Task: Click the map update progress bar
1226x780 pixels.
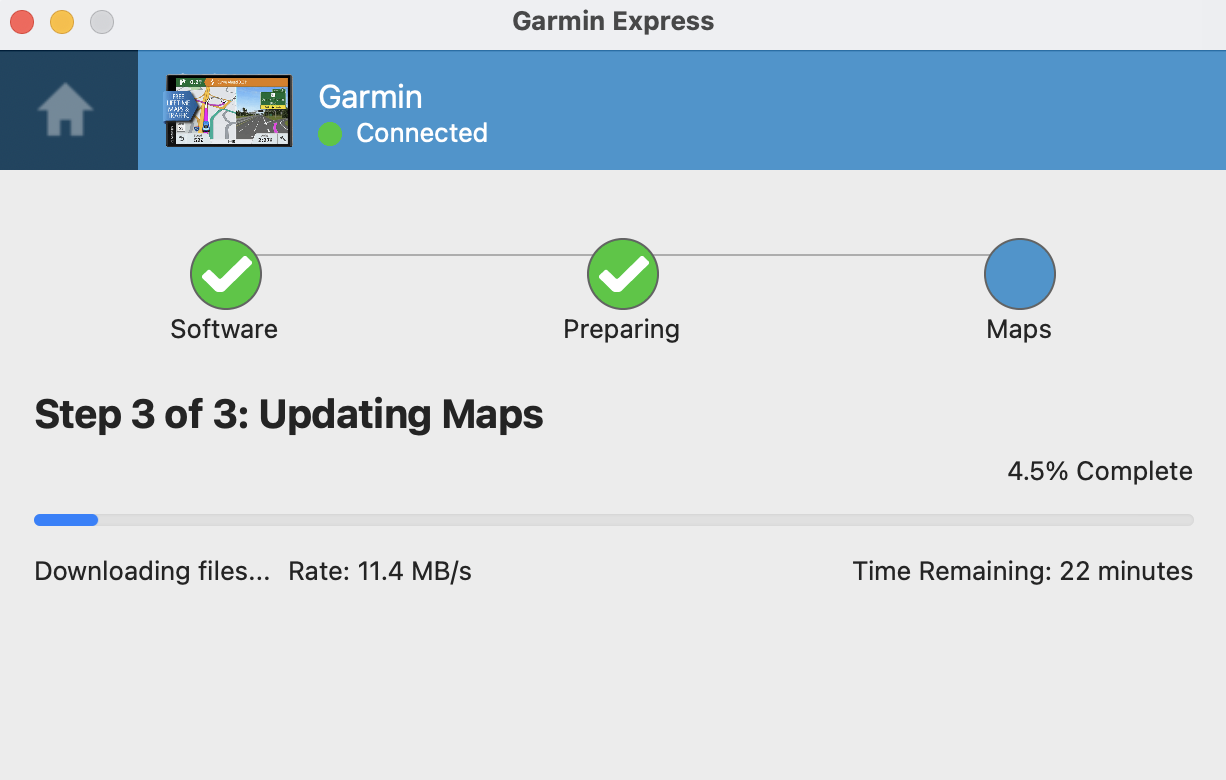Action: click(x=613, y=520)
